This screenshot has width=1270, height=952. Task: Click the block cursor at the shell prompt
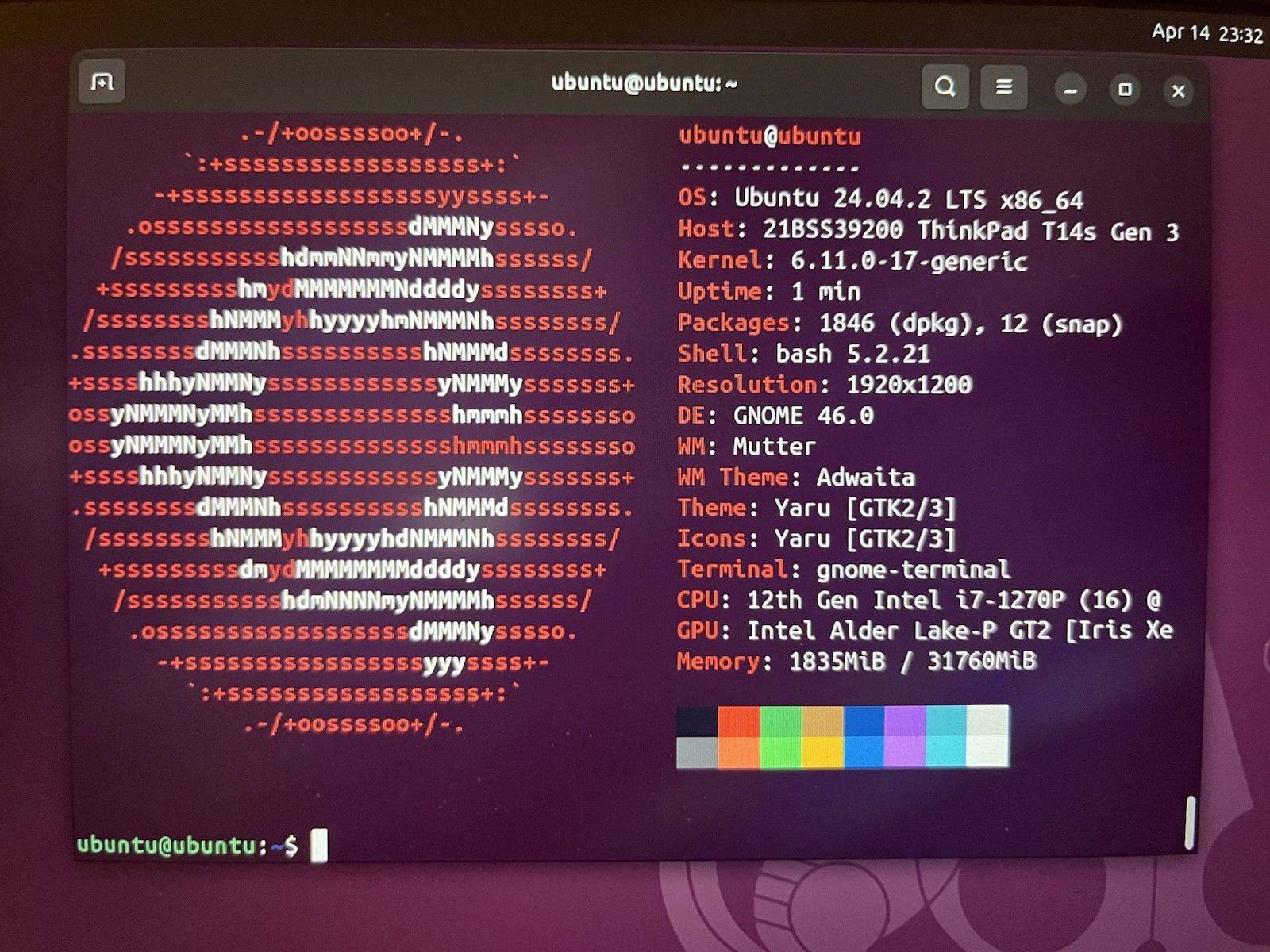click(x=319, y=845)
